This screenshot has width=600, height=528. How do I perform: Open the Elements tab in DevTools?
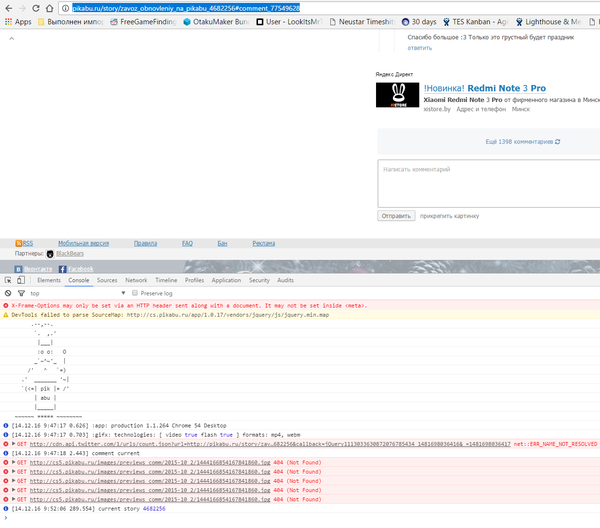click(49, 281)
